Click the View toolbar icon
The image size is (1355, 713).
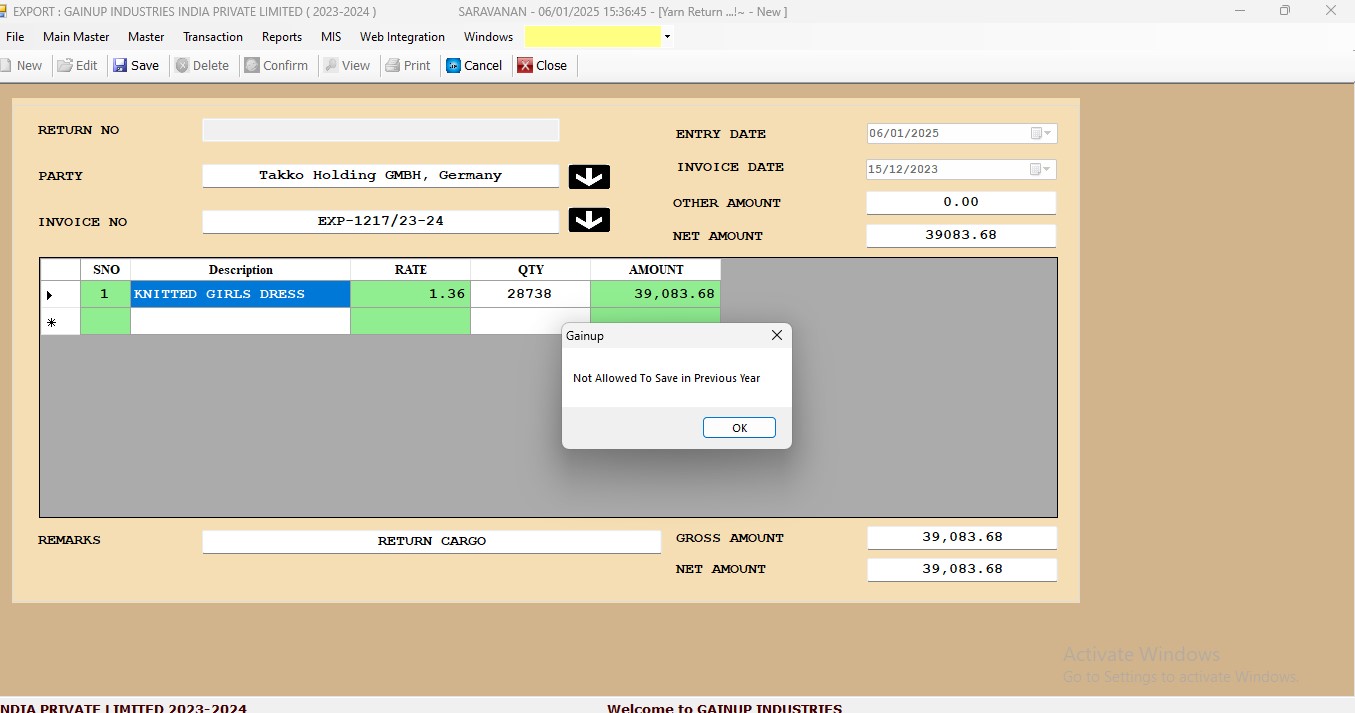[331, 66]
